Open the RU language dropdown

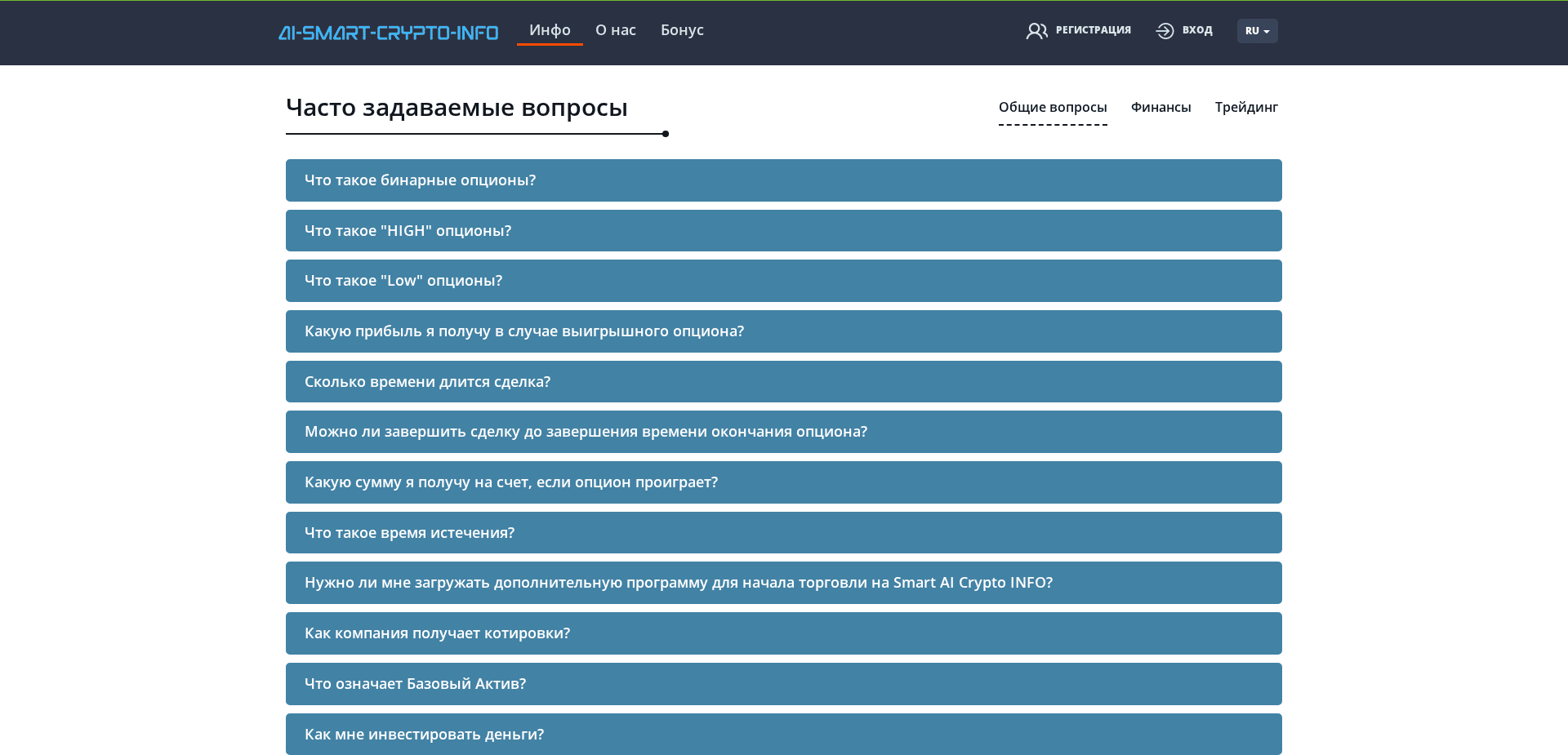pos(1257,31)
